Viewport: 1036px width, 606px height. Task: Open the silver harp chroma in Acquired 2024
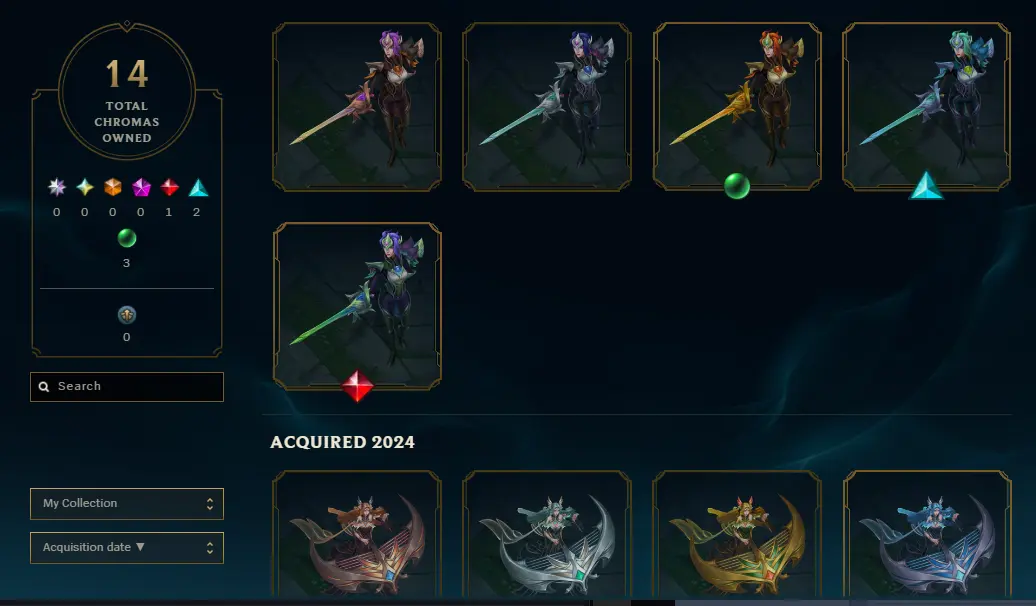point(546,534)
